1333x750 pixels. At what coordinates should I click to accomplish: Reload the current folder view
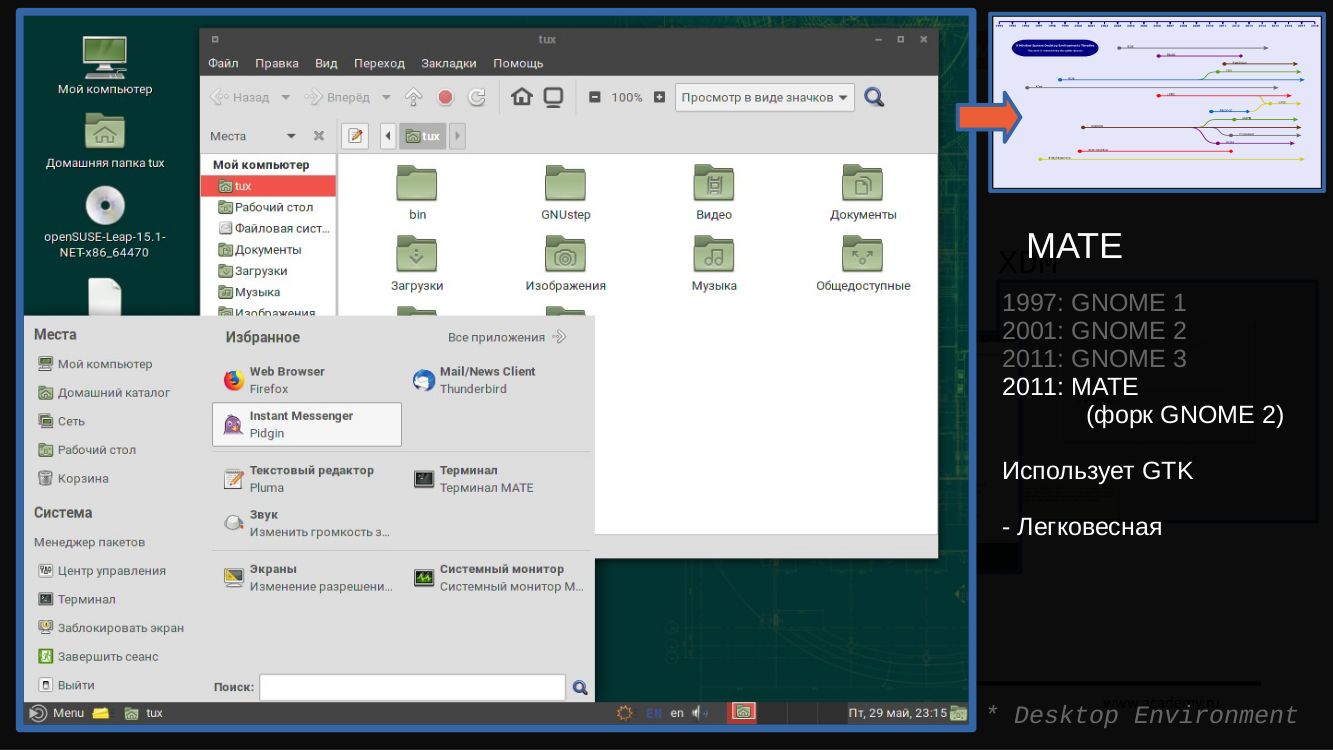click(x=477, y=98)
